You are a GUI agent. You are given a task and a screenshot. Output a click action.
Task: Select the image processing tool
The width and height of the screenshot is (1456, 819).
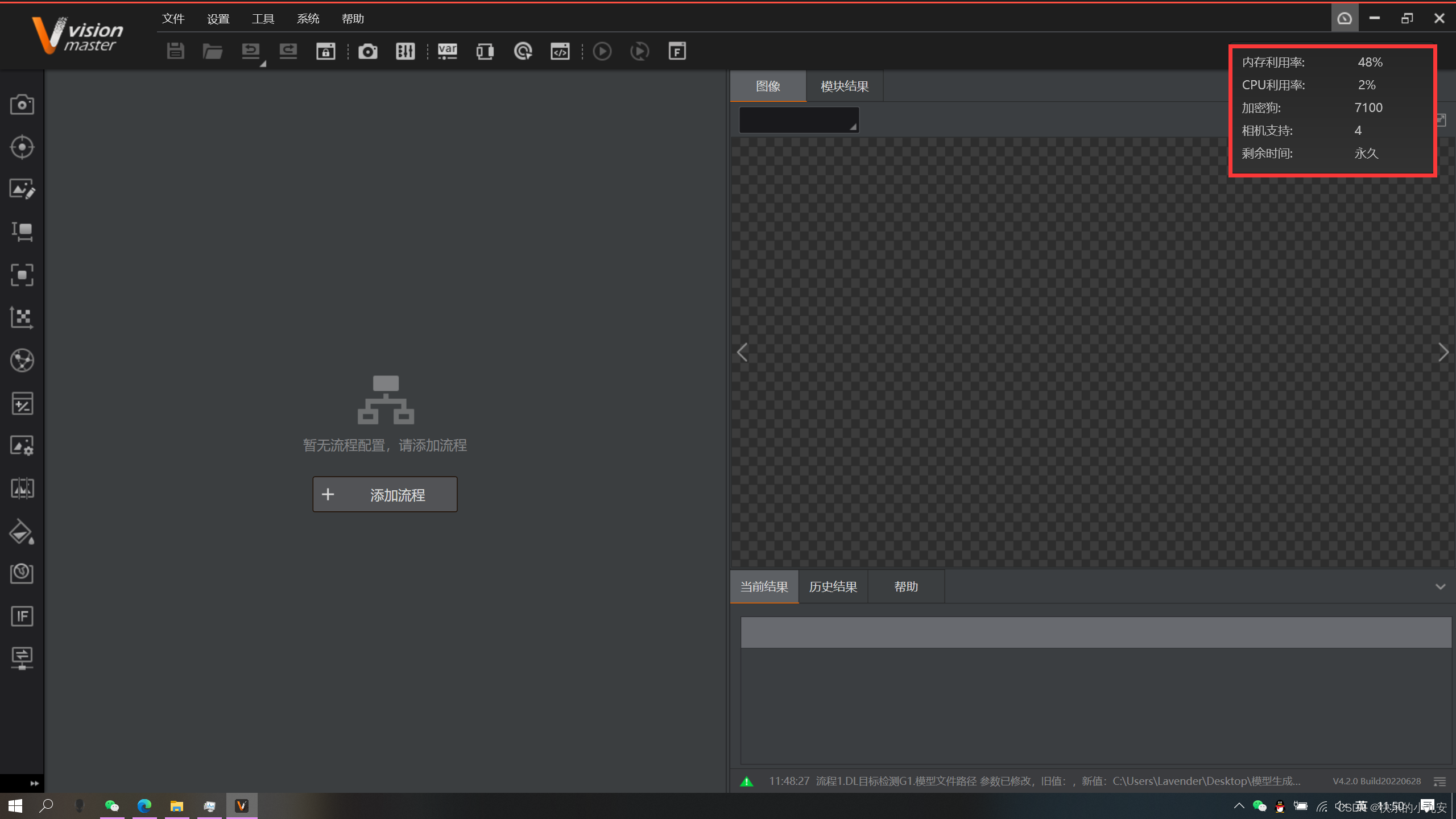click(x=22, y=189)
